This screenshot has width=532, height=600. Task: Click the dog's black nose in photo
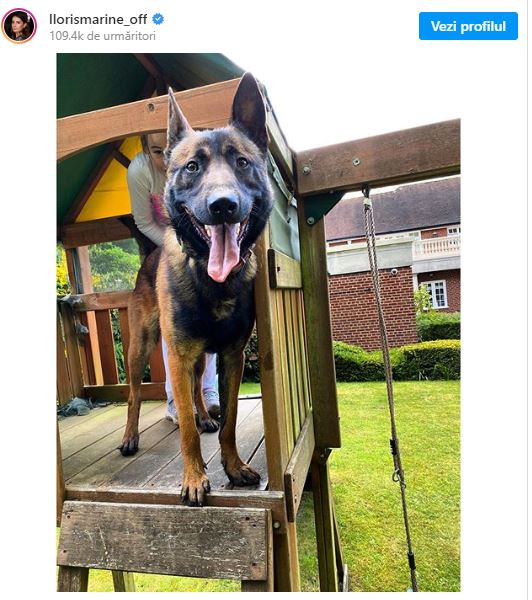coord(224,205)
